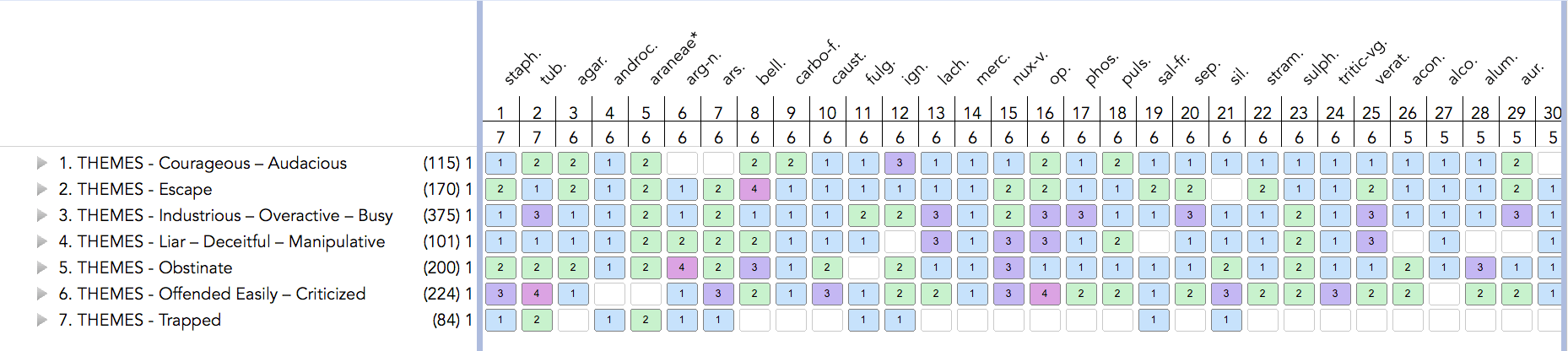Image resolution: width=1568 pixels, height=351 pixels.
Task: Click column number 30 at far right
Action: coord(1552,112)
